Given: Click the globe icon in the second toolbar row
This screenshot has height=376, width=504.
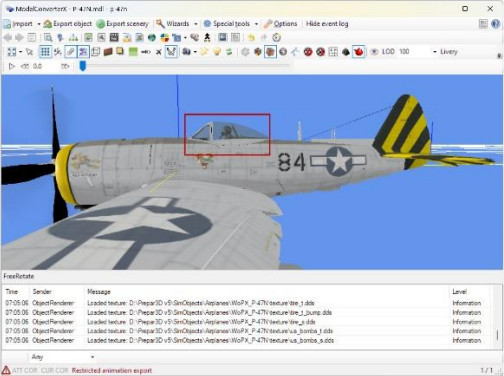Looking at the screenshot, I should coord(152,38).
